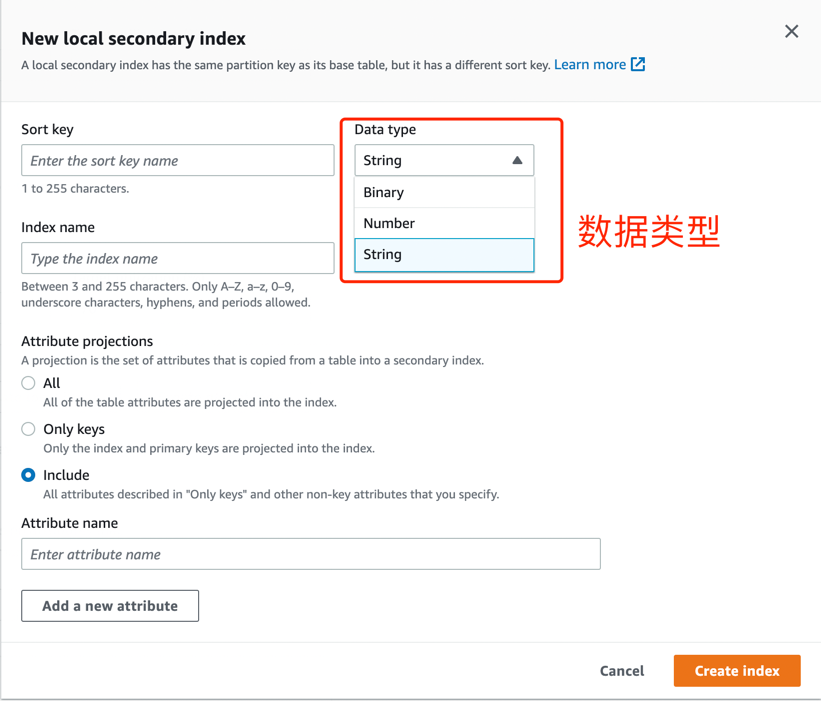The width and height of the screenshot is (821, 701).
Task: Close the New local secondary index dialog
Action: [791, 31]
